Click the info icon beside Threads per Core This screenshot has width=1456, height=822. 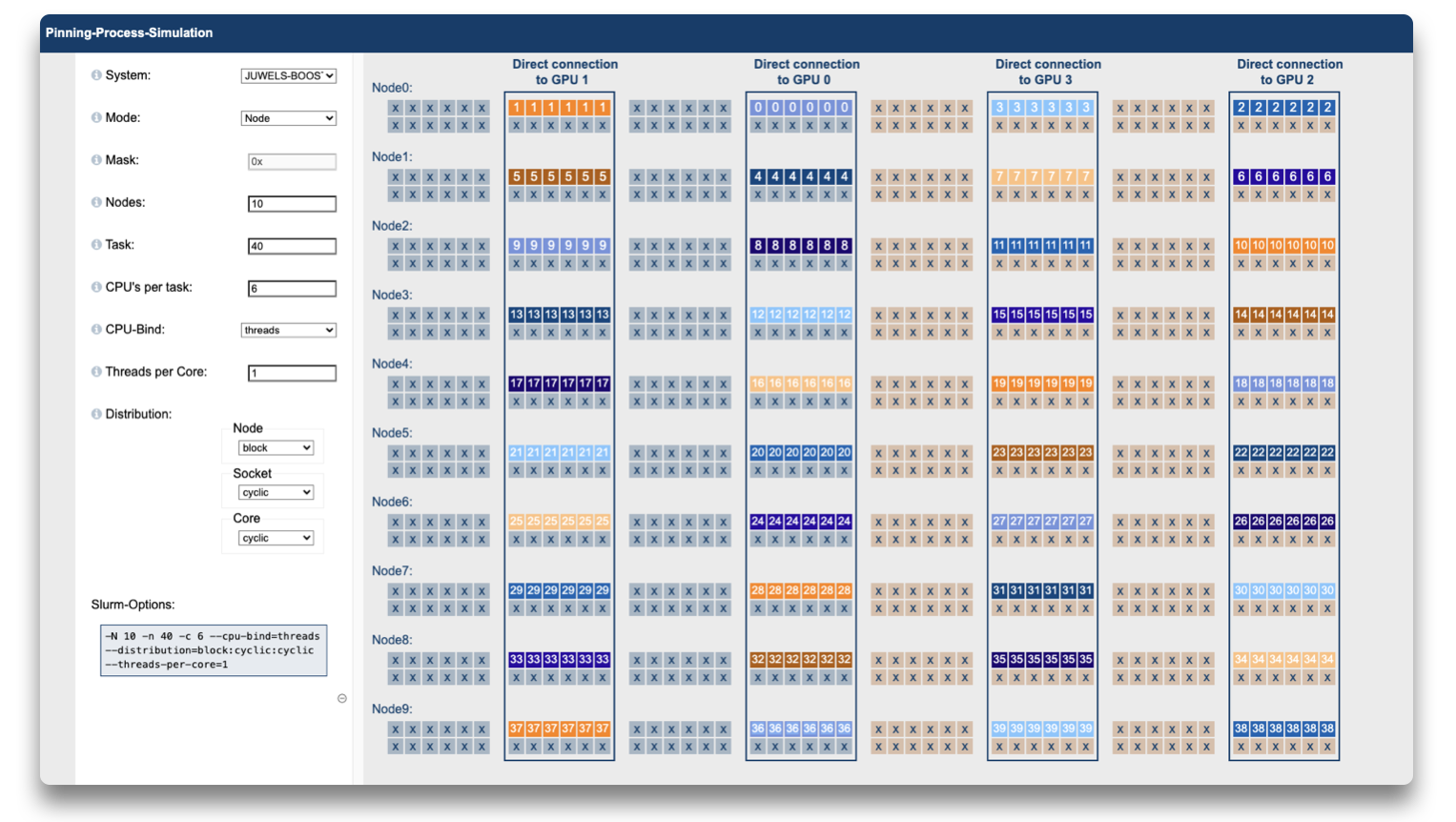point(96,372)
